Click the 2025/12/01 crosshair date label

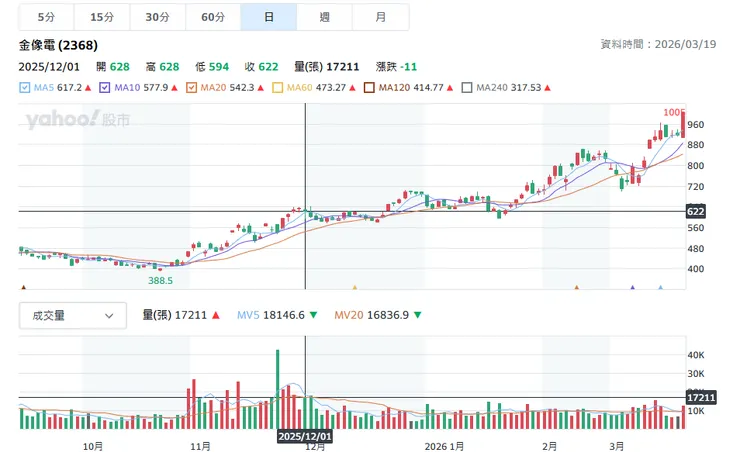click(x=305, y=437)
